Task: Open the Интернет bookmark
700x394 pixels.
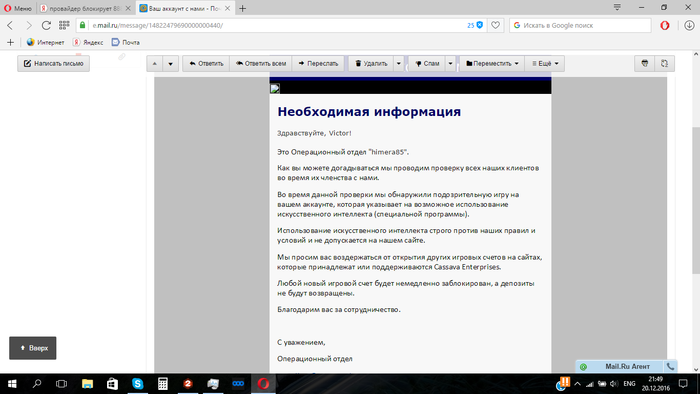Action: [45, 42]
